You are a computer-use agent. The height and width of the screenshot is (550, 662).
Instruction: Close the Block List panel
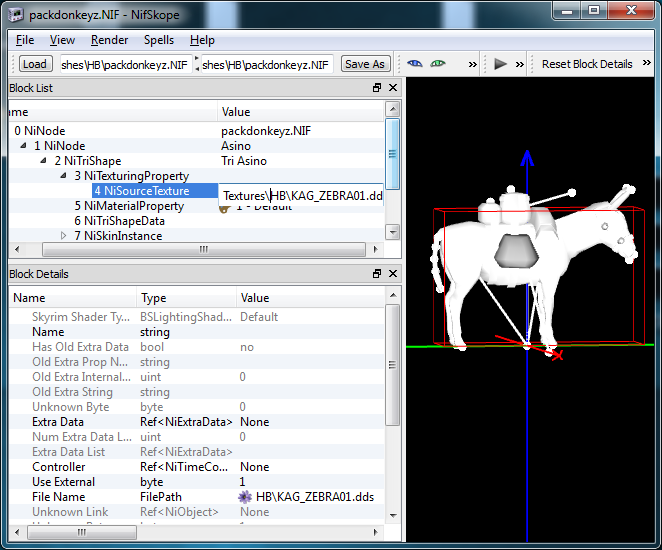[393, 88]
